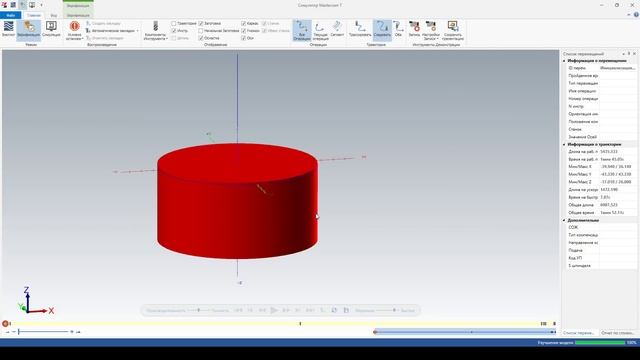Click the Trace (Трассировать) toolpath button
The height and width of the screenshot is (360, 640).
coord(360,29)
